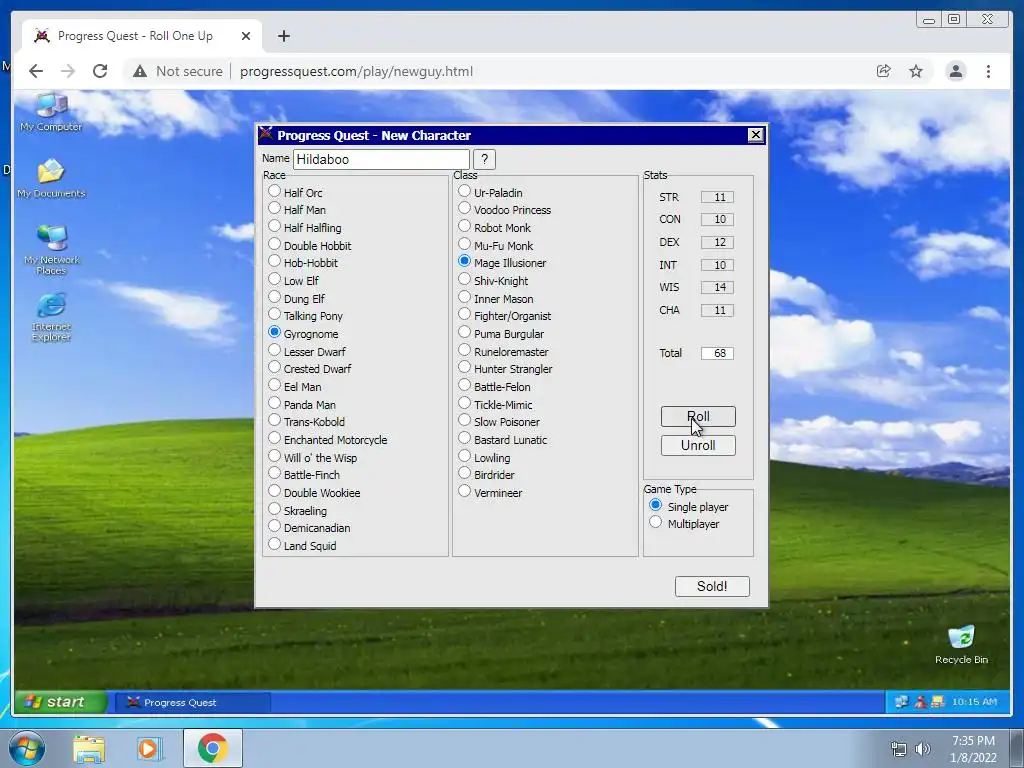Choose the Birdrider class
Screen dimensions: 1024x768
464,473
